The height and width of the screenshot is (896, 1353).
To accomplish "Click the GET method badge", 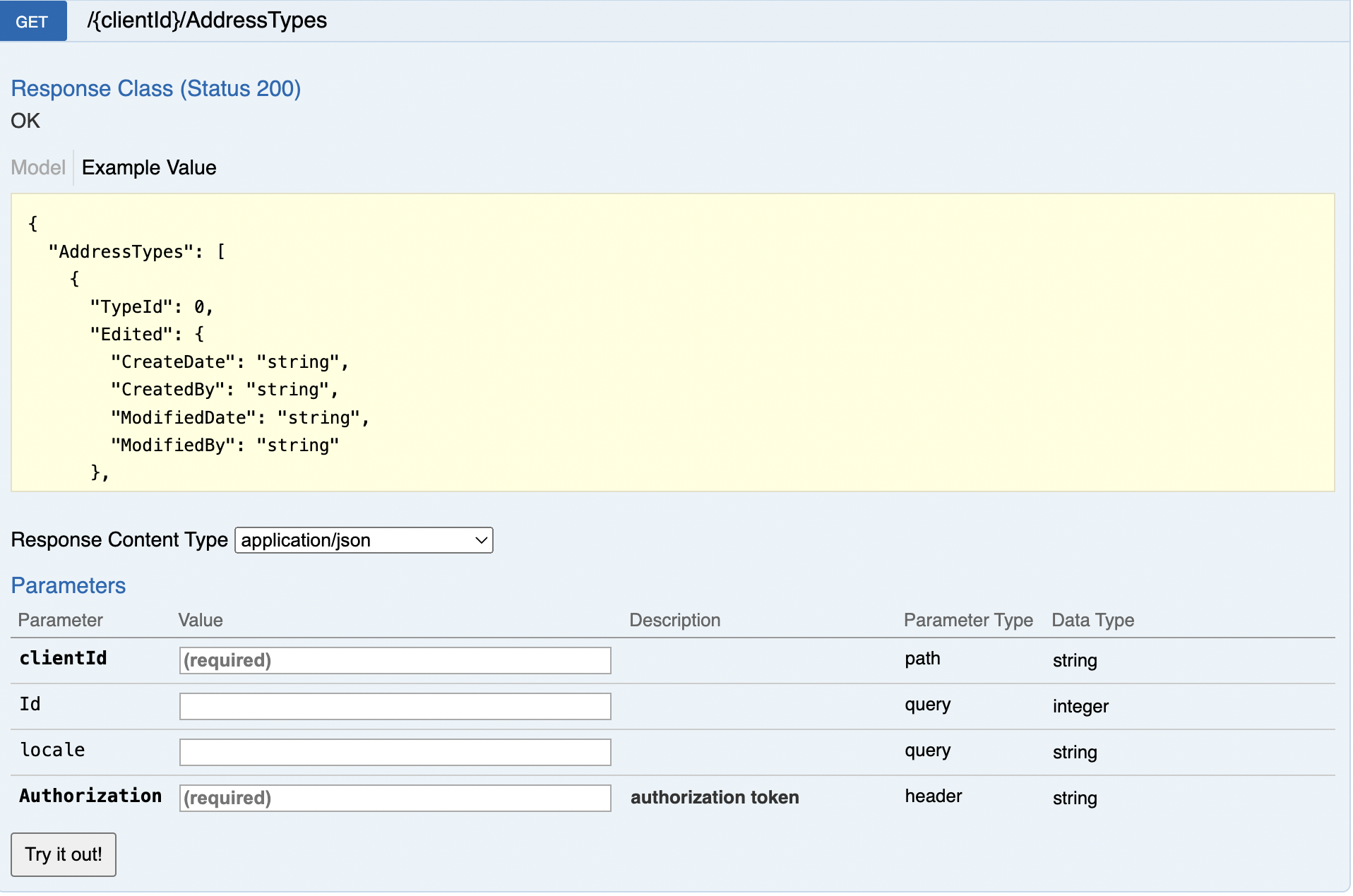I will pyautogui.click(x=32, y=21).
